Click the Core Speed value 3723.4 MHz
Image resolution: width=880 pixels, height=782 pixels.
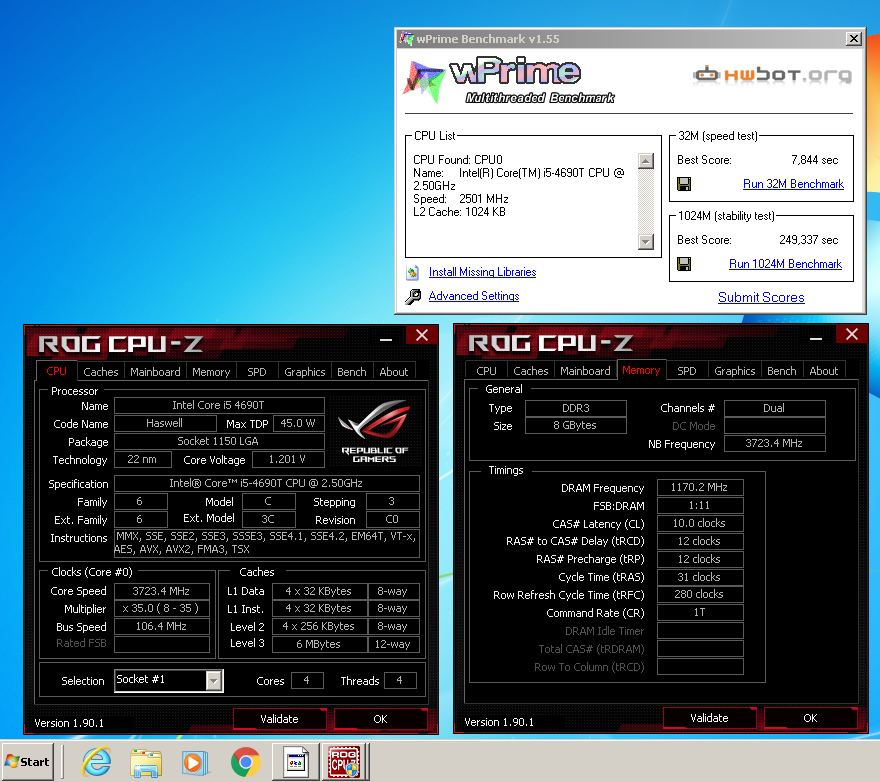(x=162, y=591)
